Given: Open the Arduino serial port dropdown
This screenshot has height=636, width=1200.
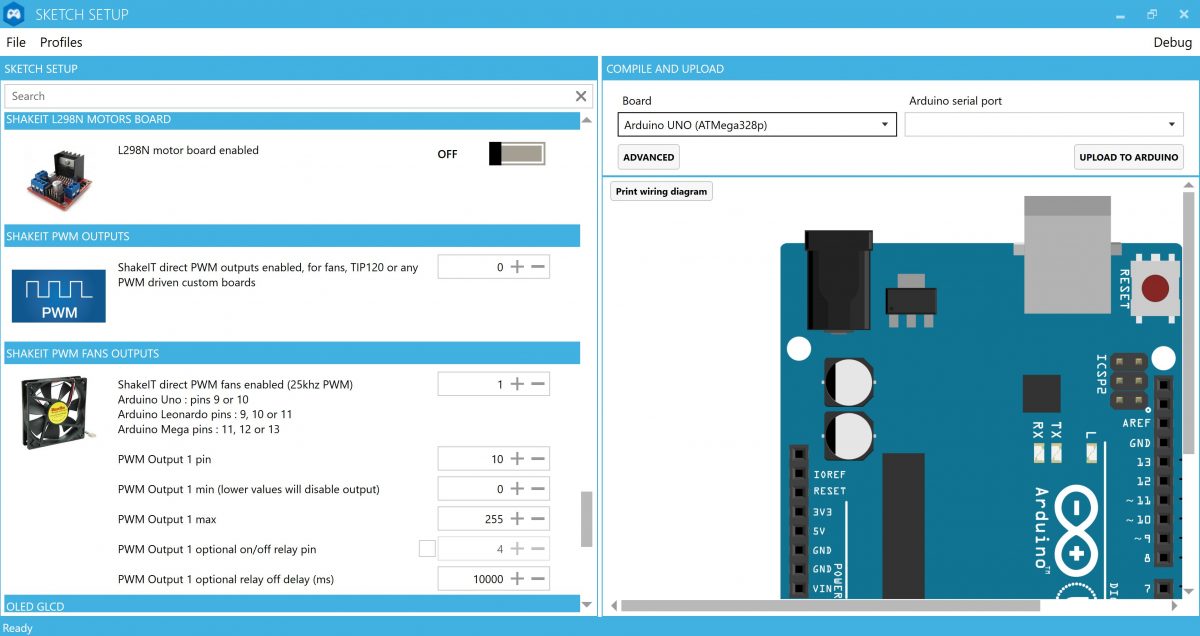Looking at the screenshot, I should [1043, 125].
